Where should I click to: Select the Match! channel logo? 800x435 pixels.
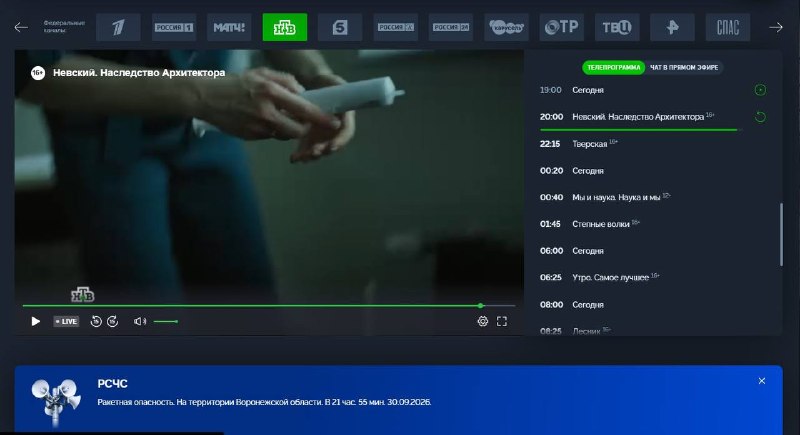coord(229,27)
